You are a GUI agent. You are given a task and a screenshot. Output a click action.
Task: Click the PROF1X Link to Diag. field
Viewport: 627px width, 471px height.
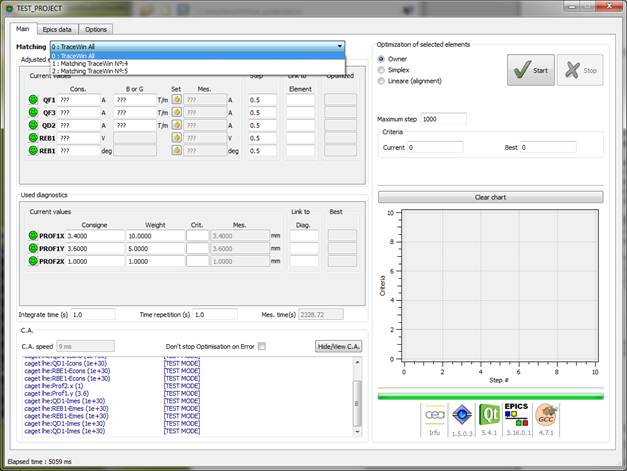pyautogui.click(x=304, y=236)
